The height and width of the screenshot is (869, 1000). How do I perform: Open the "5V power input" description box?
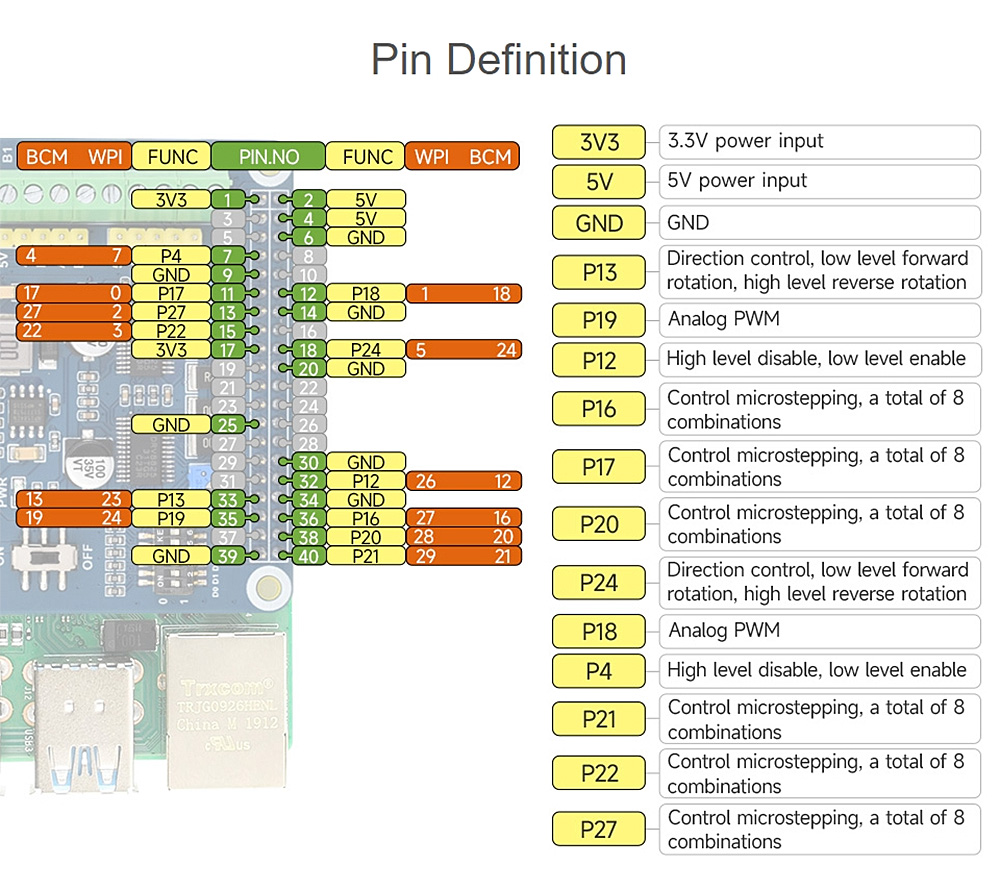click(x=819, y=181)
